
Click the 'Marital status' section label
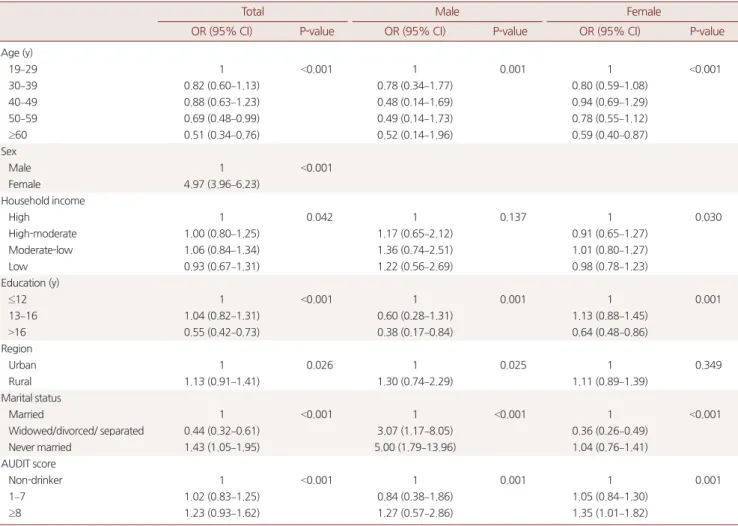pyautogui.click(x=31, y=398)
